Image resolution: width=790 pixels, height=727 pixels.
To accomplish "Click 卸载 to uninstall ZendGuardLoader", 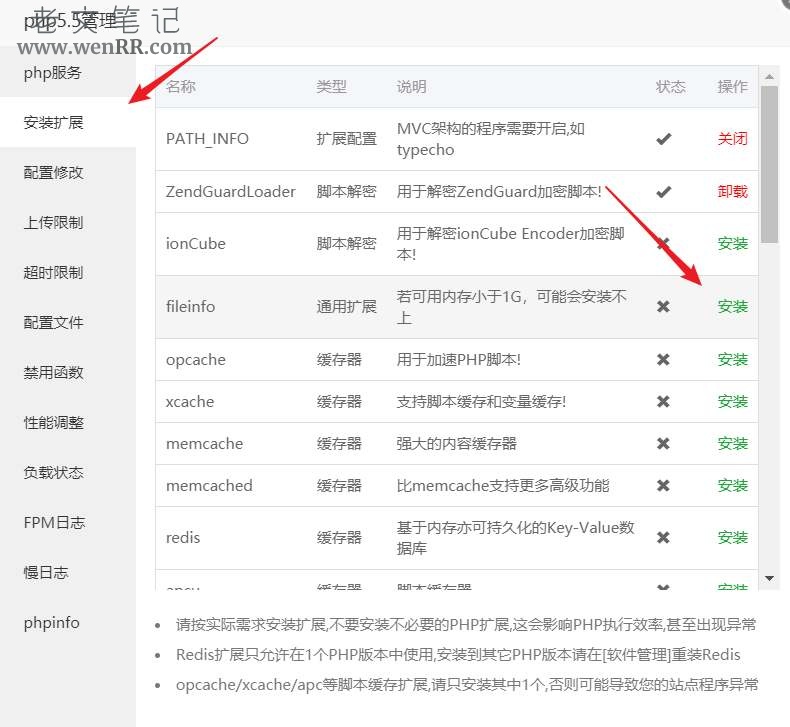I will coord(732,191).
